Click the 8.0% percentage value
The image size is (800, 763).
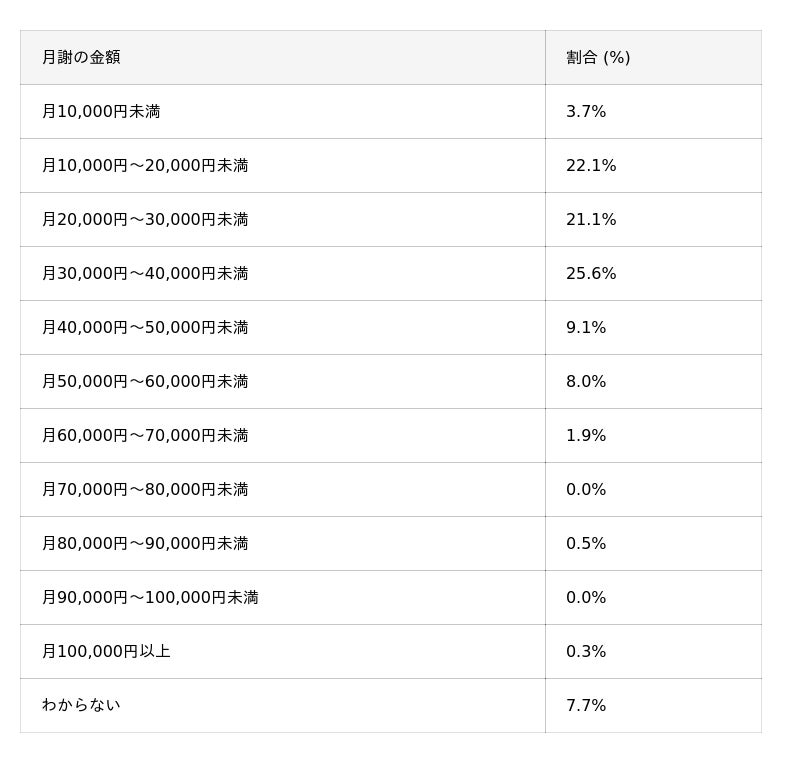click(x=586, y=381)
